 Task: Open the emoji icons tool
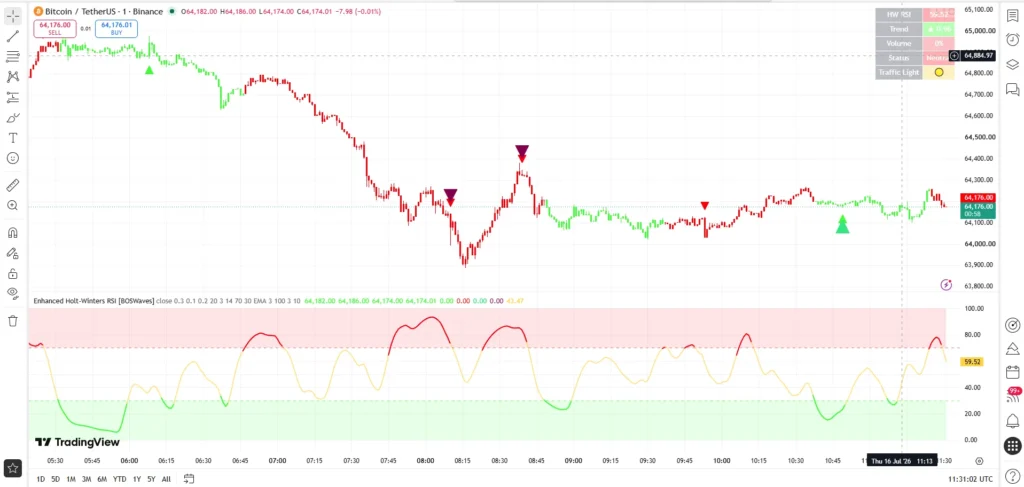click(12, 158)
